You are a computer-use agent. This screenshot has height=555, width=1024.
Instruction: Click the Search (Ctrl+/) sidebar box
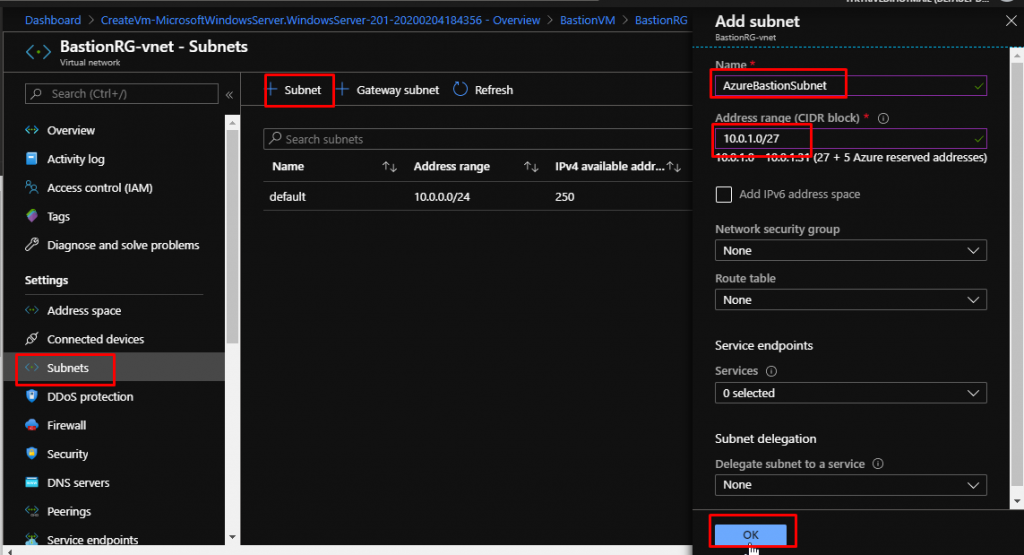point(121,93)
